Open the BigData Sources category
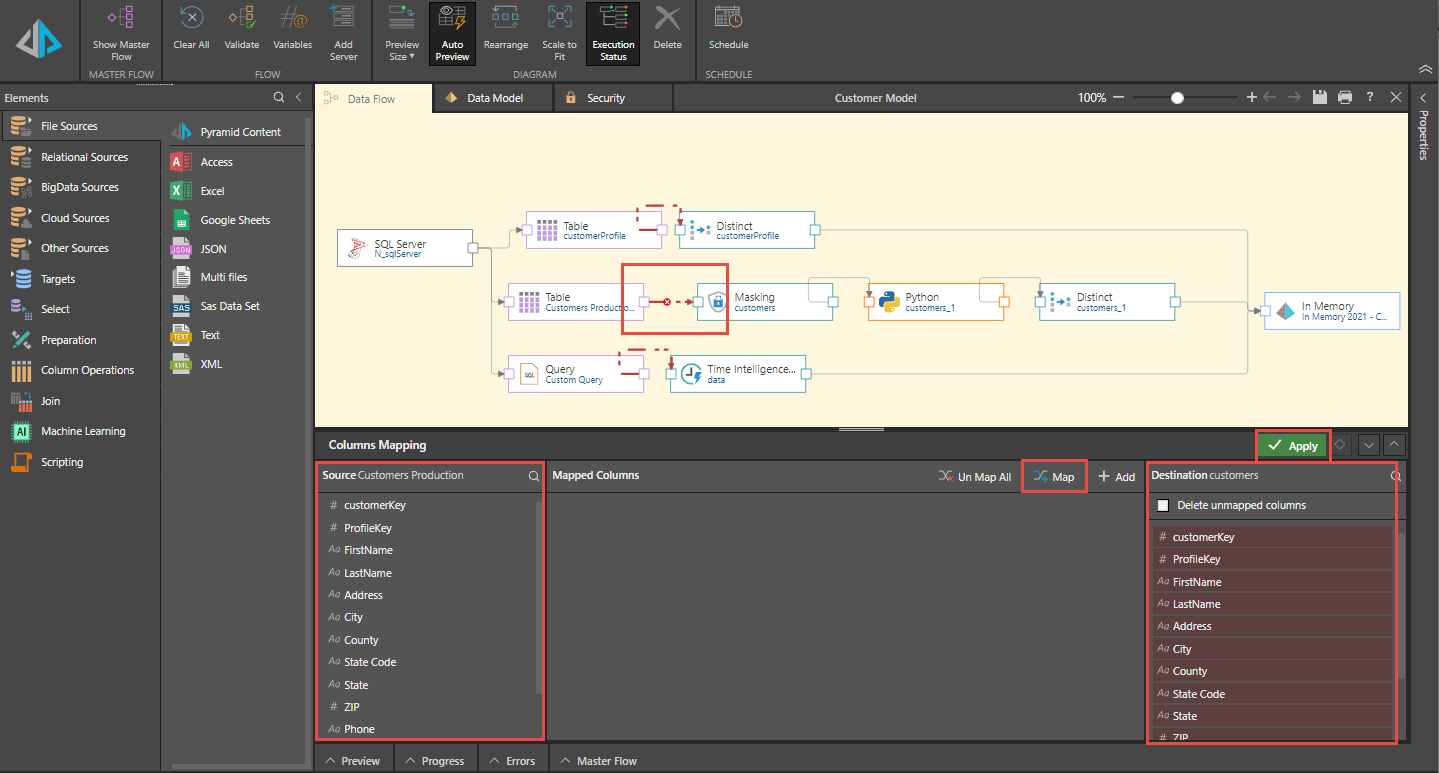 80,187
